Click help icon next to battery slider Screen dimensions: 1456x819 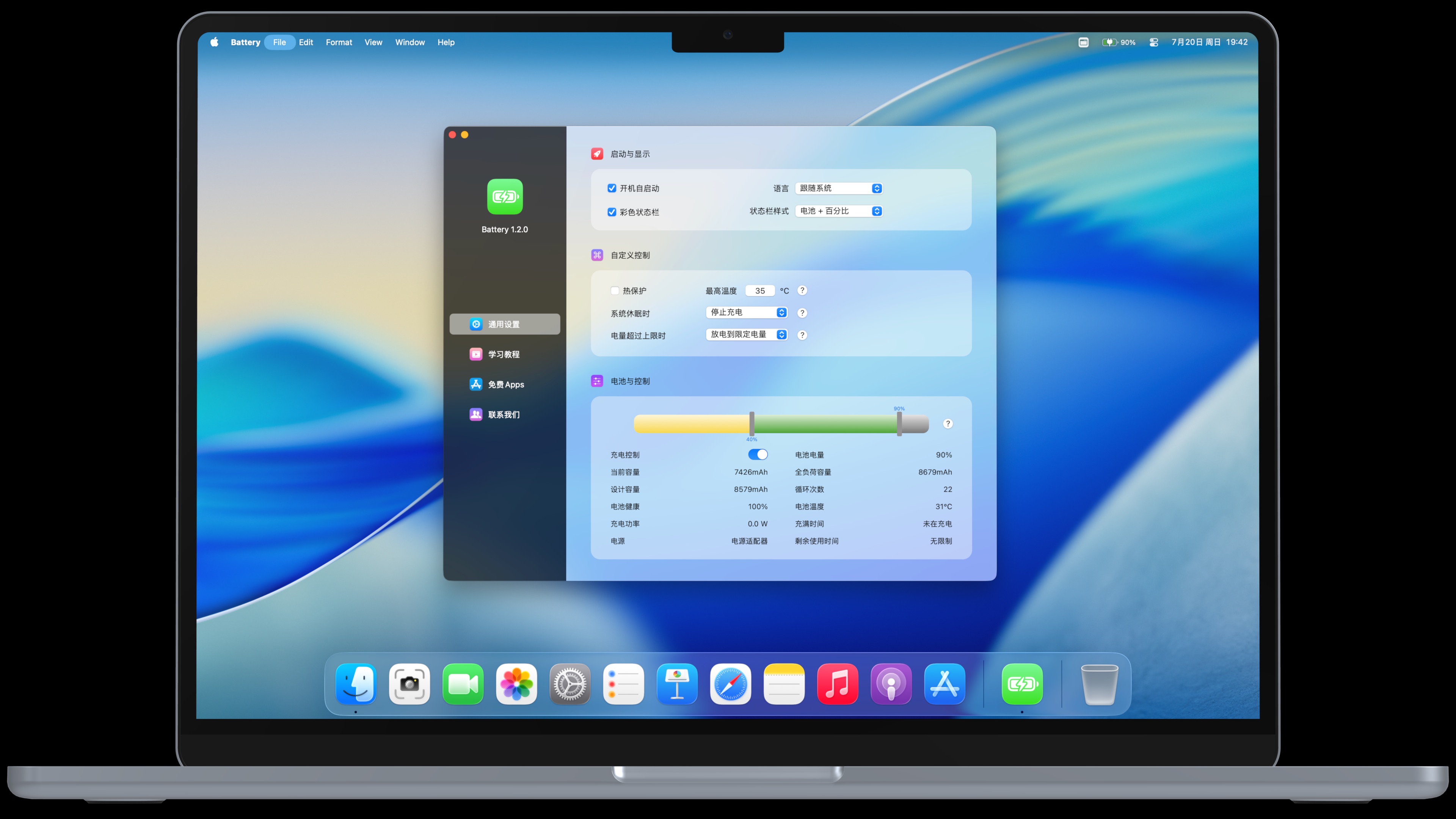point(948,424)
